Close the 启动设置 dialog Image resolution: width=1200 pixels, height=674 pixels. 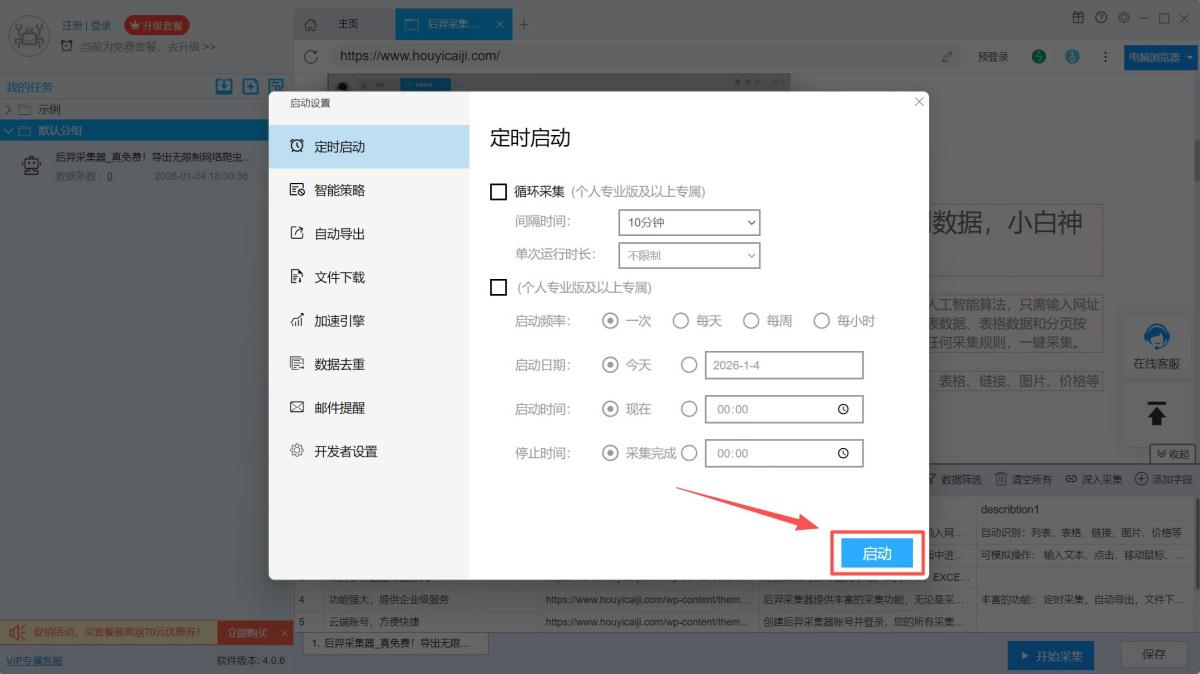[919, 102]
